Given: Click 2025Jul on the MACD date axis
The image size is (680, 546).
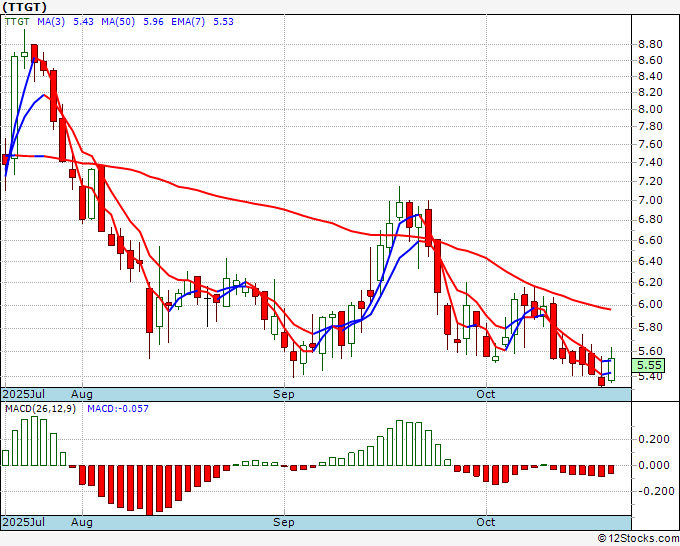Looking at the screenshot, I should click(23, 522).
